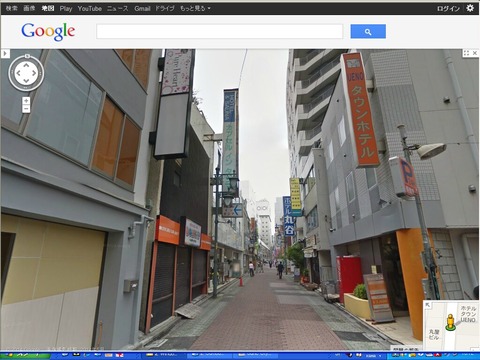Pan the street view up with the arrow
Screen dimensions: 480x360
[26, 65]
